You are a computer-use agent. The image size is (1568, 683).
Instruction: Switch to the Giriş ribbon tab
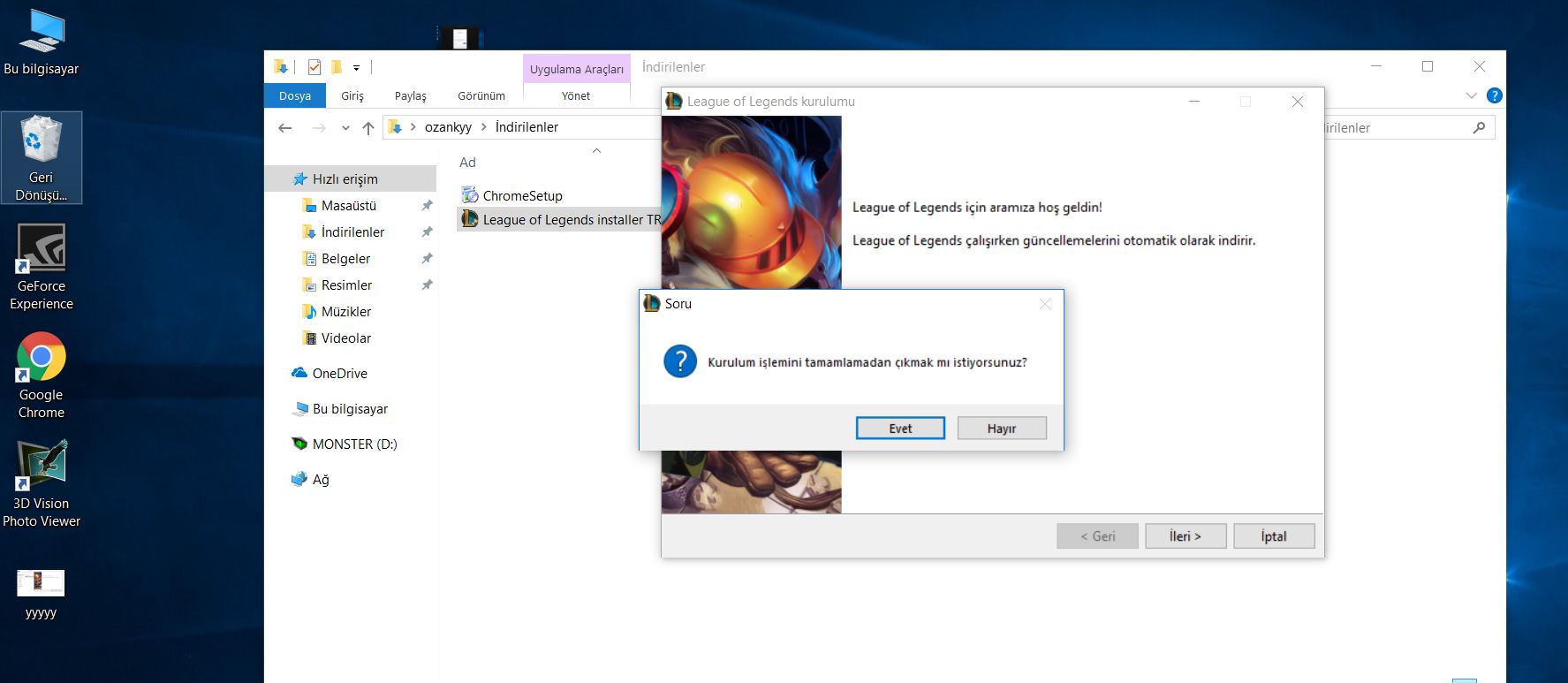(352, 95)
